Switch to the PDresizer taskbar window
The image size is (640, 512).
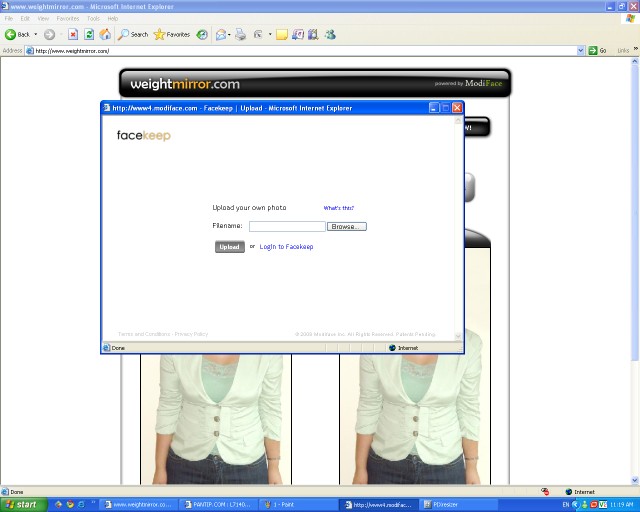(459, 505)
